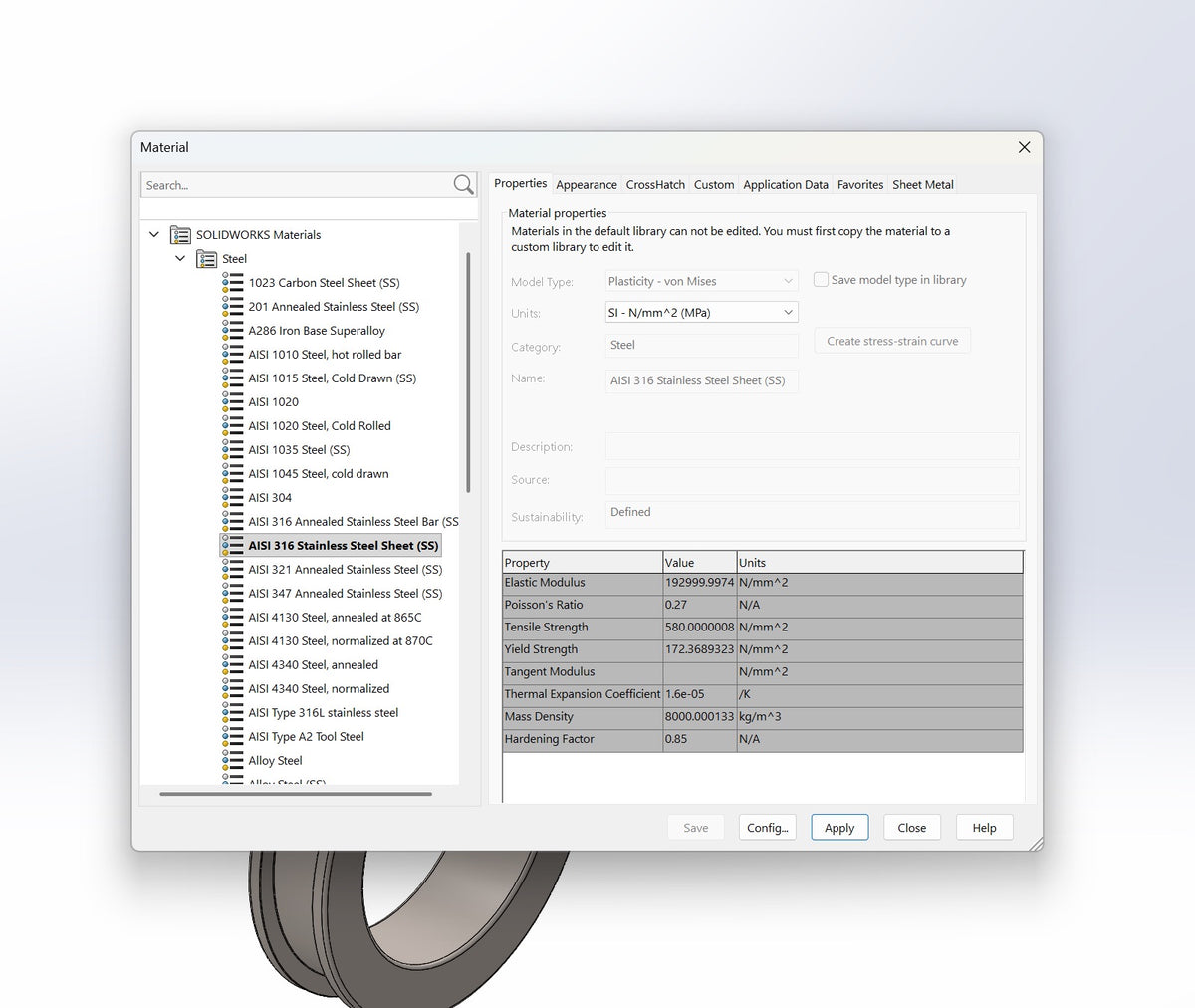The height and width of the screenshot is (1008, 1195).
Task: Click the AISI 1020 Steel, Cold Rolled icon
Action: pos(233,426)
